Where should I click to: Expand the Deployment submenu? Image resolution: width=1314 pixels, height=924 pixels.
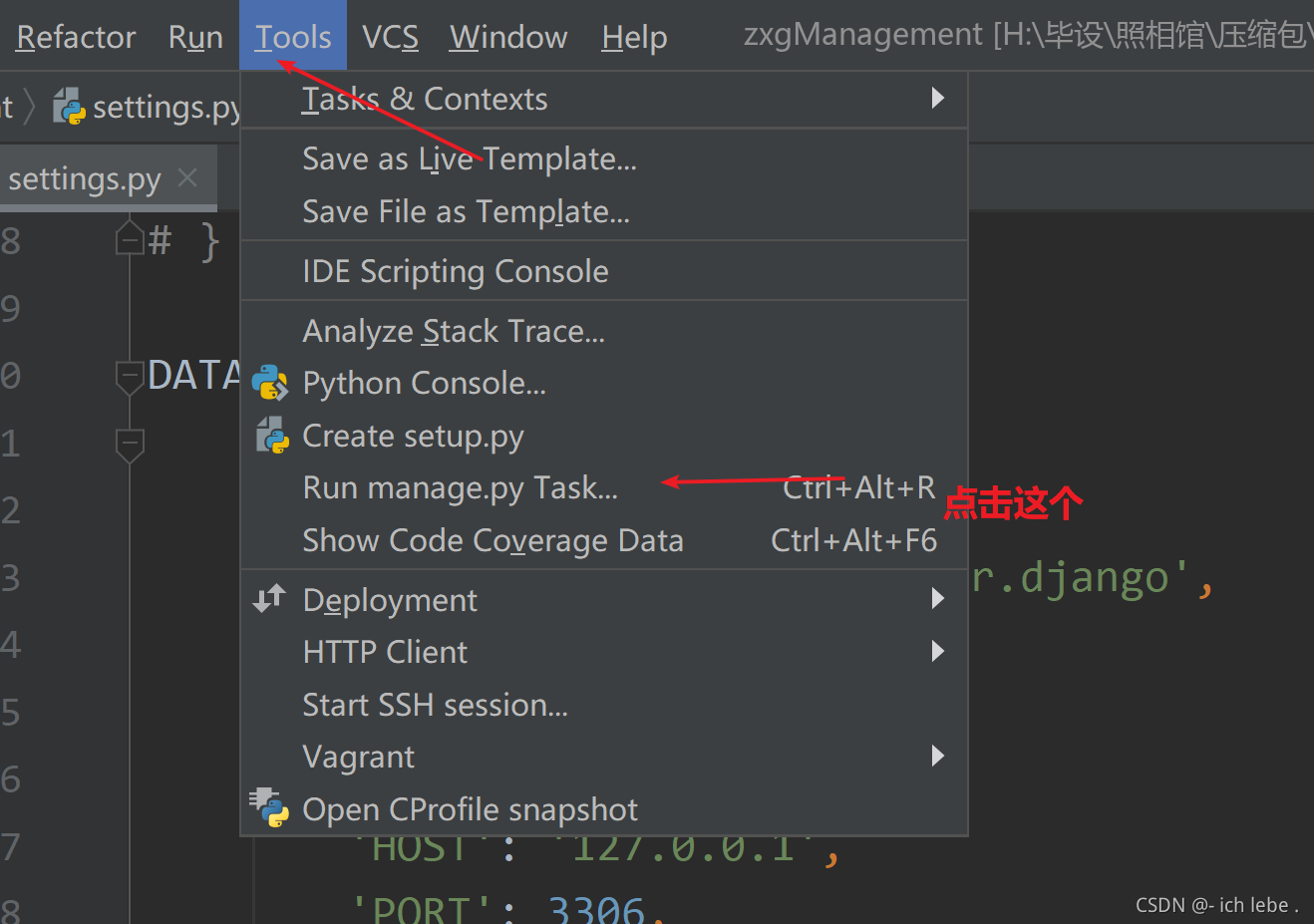pos(604,600)
